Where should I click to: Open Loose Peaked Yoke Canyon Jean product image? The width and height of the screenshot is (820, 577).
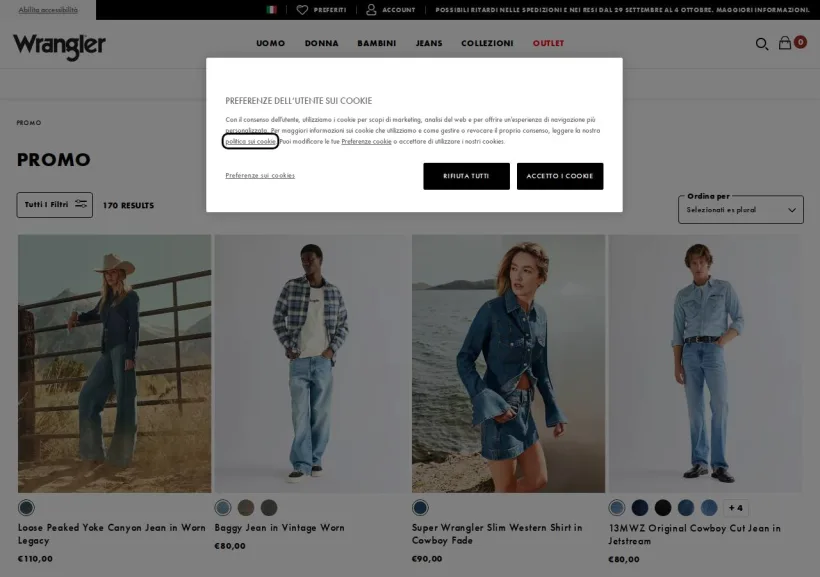pyautogui.click(x=115, y=364)
